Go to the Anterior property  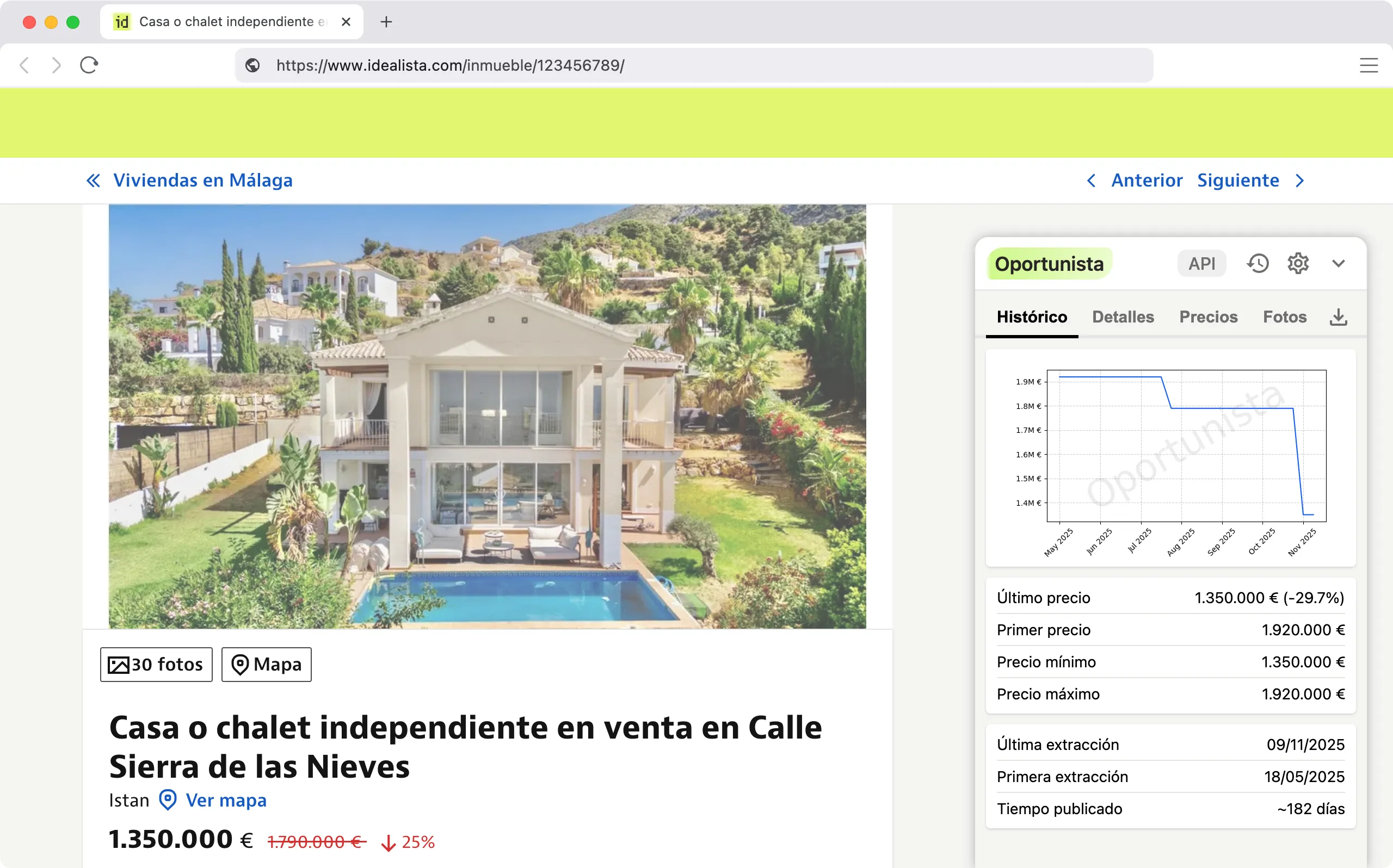coord(1147,180)
